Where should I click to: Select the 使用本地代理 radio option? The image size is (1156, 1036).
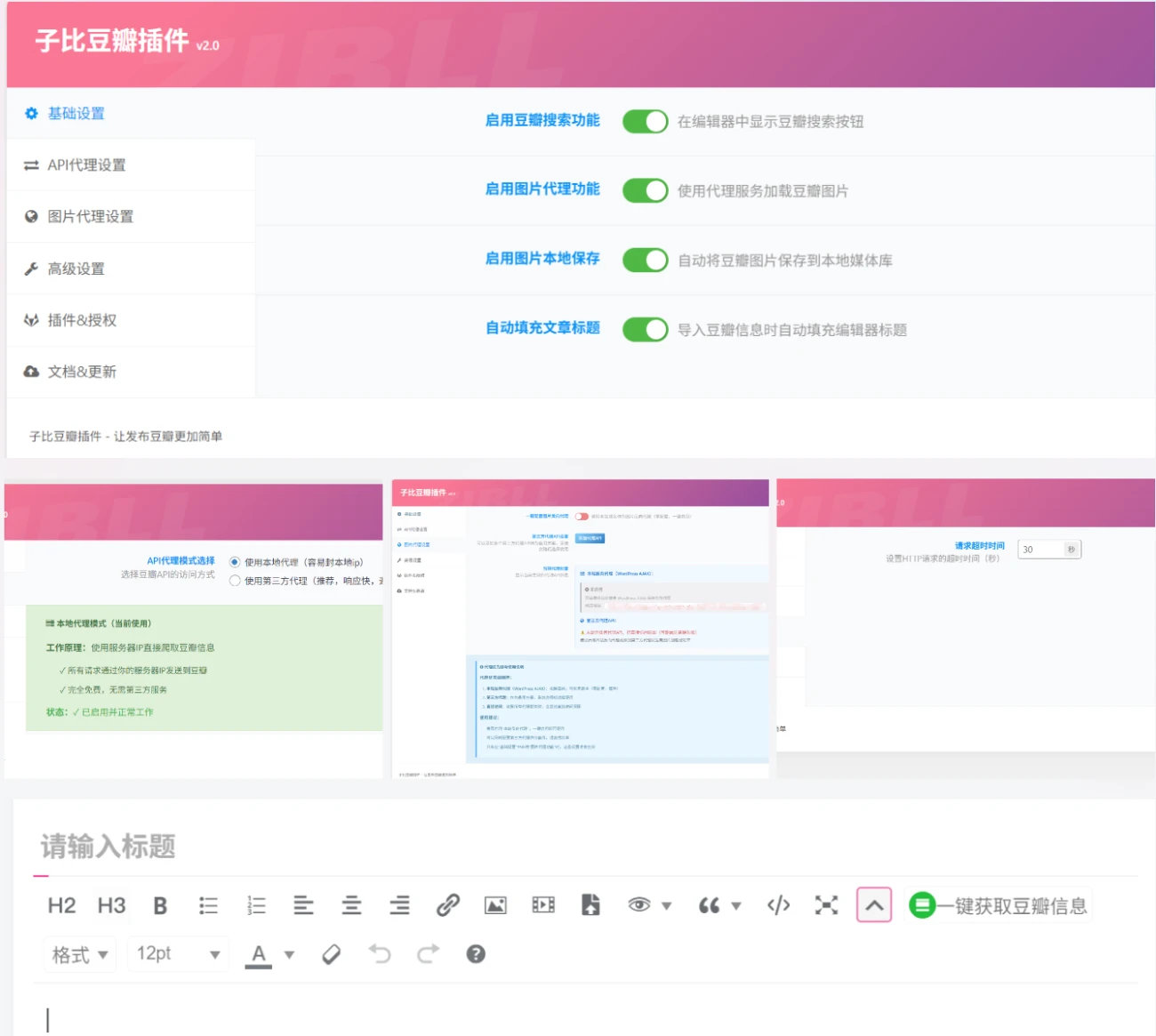tap(234, 562)
